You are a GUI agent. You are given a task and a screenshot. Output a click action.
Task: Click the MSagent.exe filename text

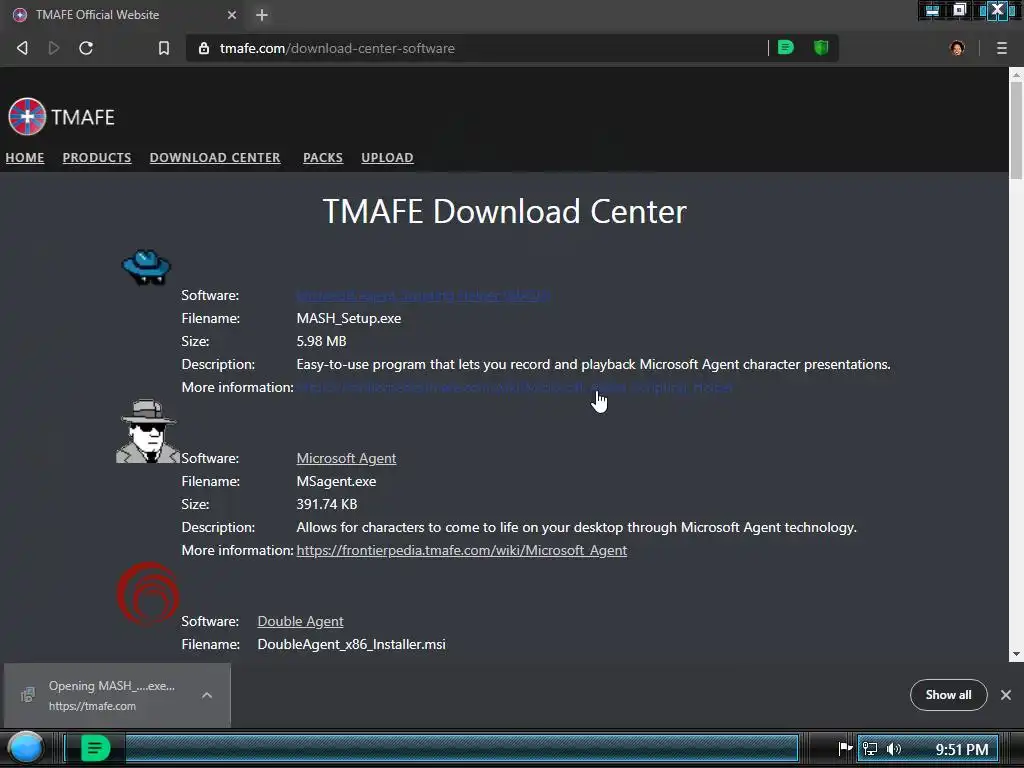click(336, 481)
